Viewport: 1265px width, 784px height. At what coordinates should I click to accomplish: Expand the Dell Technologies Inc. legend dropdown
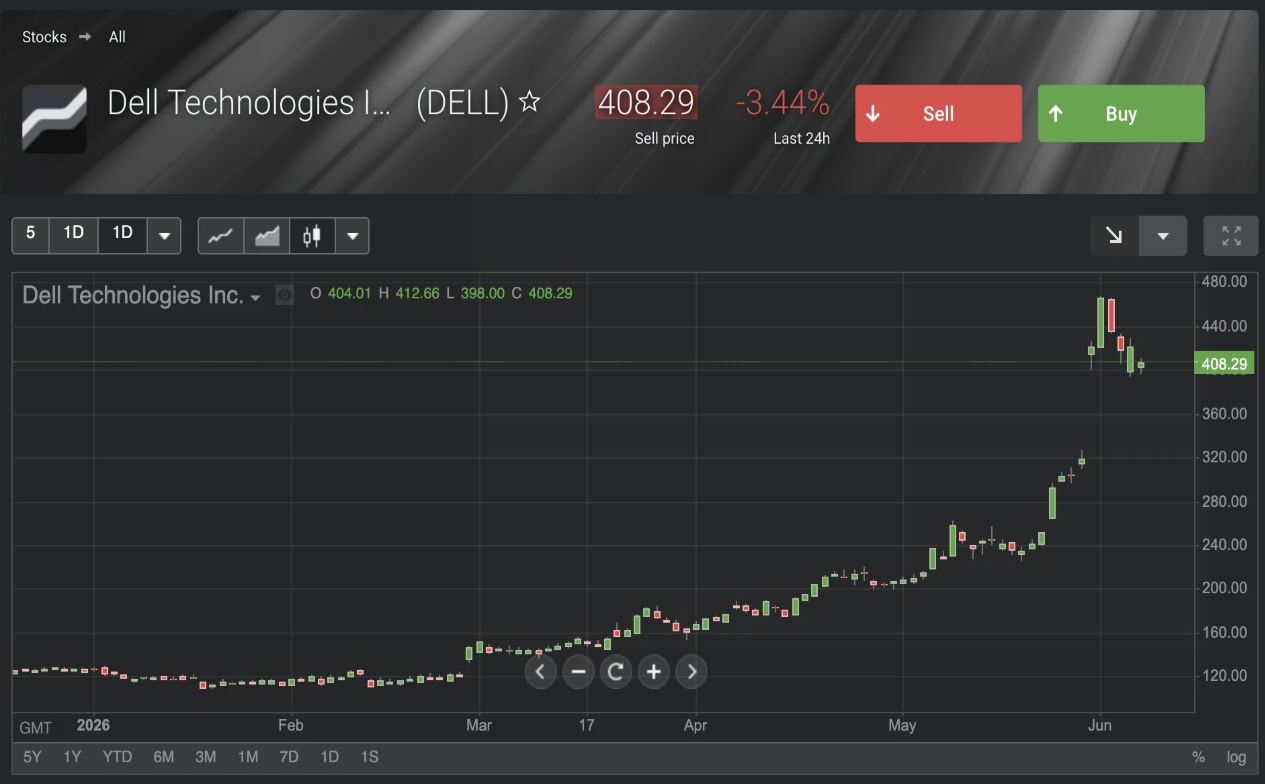point(256,298)
